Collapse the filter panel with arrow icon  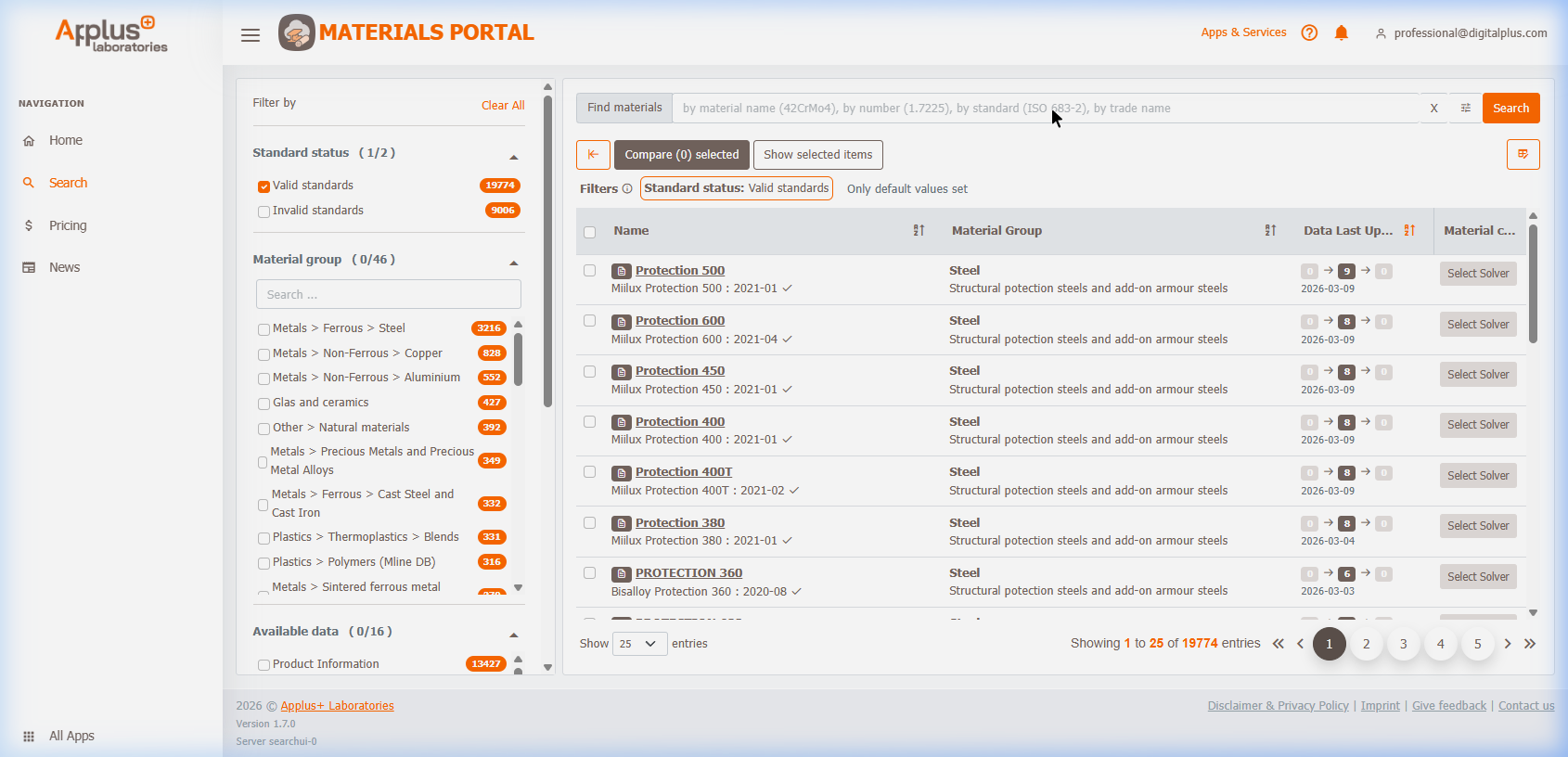click(x=593, y=155)
